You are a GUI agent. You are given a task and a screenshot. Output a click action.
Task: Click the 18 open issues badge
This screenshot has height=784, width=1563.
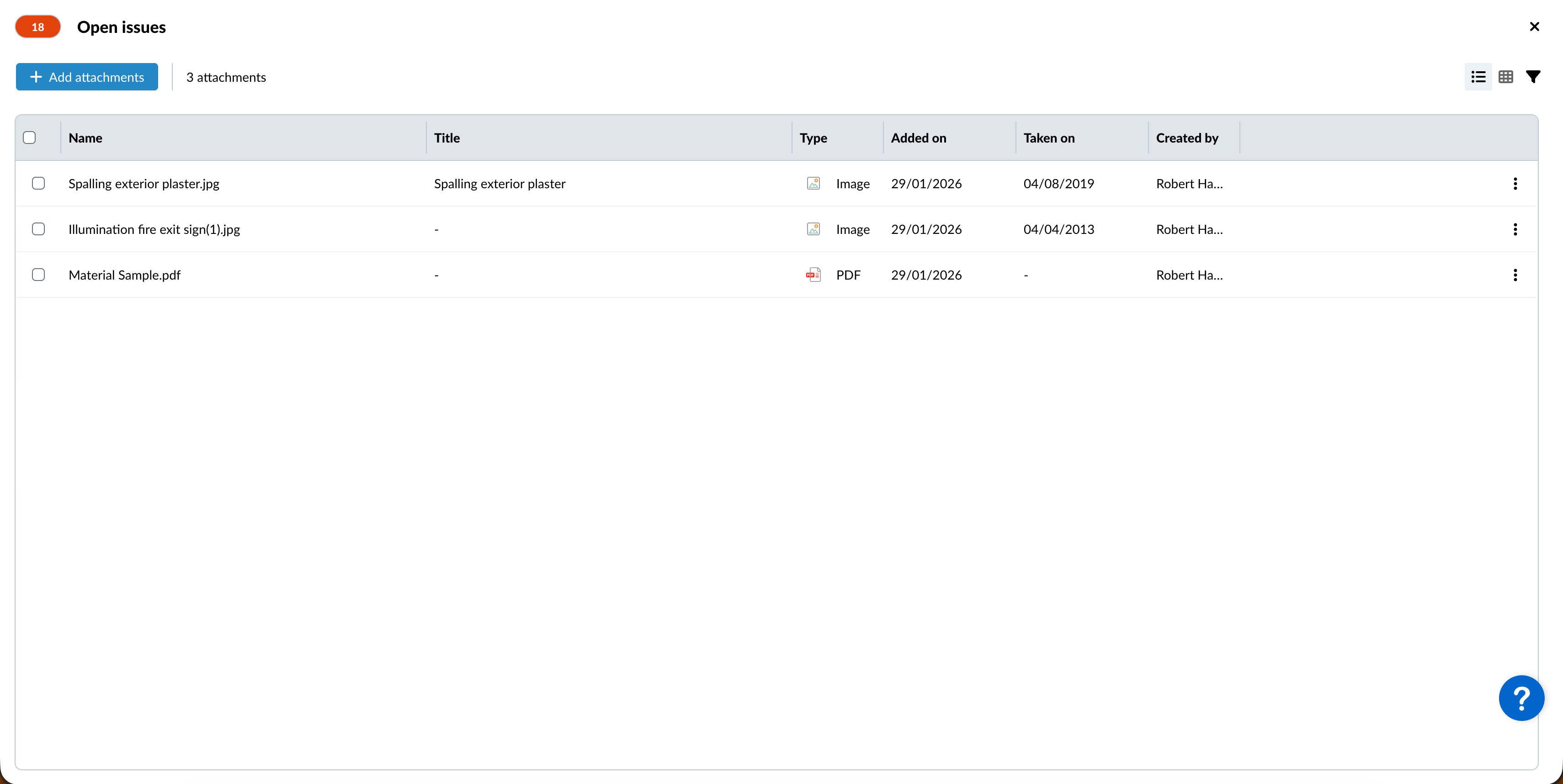(37, 26)
